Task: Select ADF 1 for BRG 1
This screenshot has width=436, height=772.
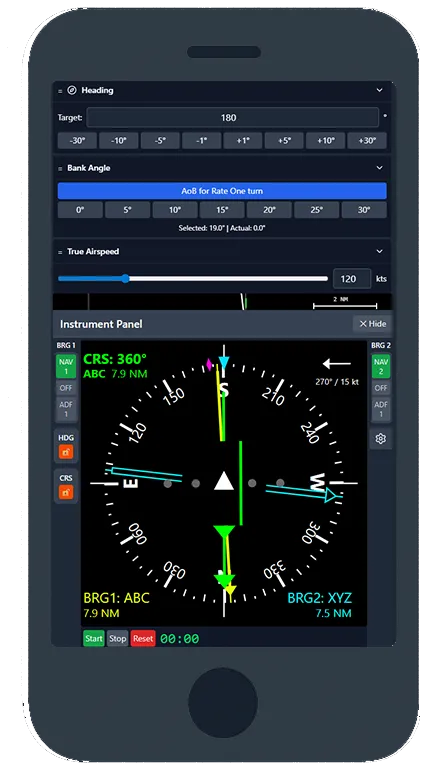Action: (x=66, y=410)
